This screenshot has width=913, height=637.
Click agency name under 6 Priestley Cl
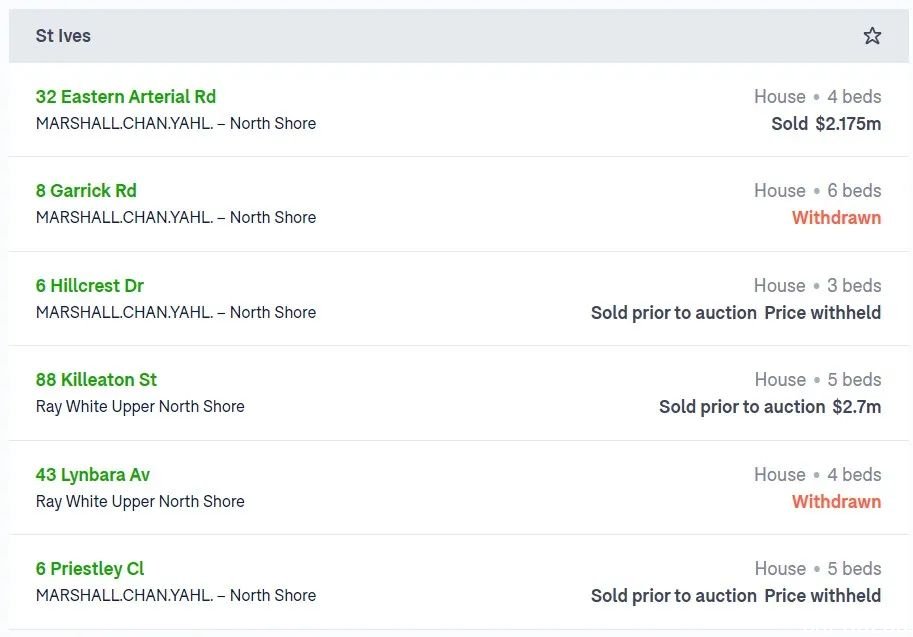point(176,595)
